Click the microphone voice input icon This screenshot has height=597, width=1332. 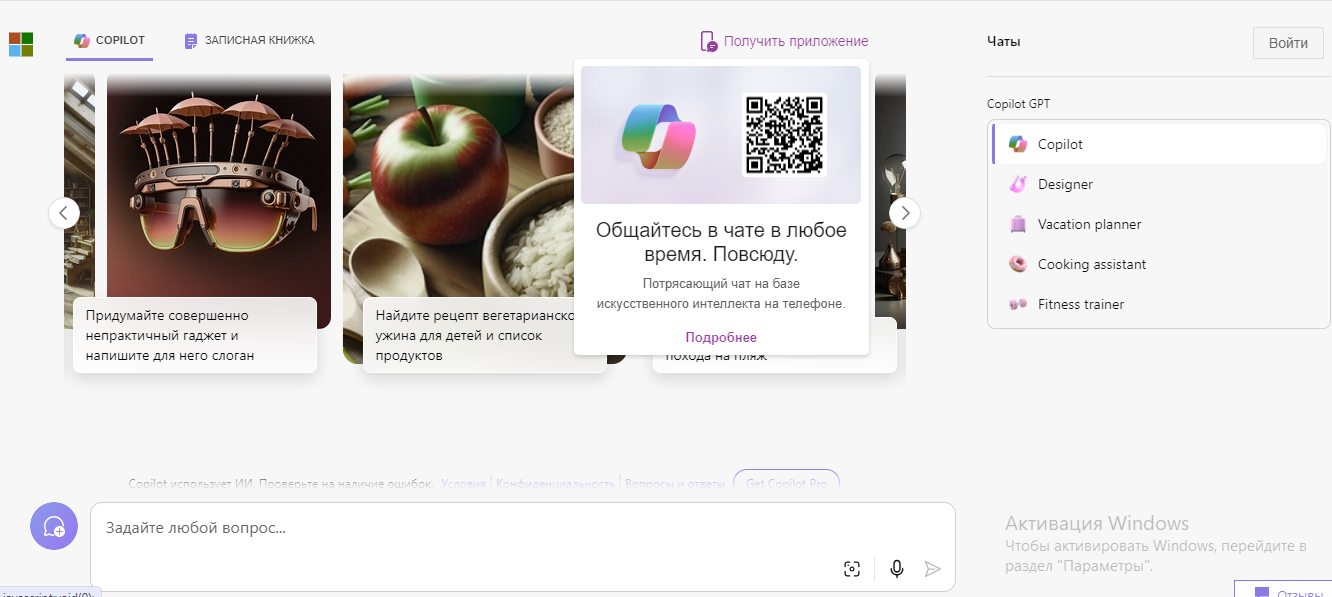pos(897,569)
